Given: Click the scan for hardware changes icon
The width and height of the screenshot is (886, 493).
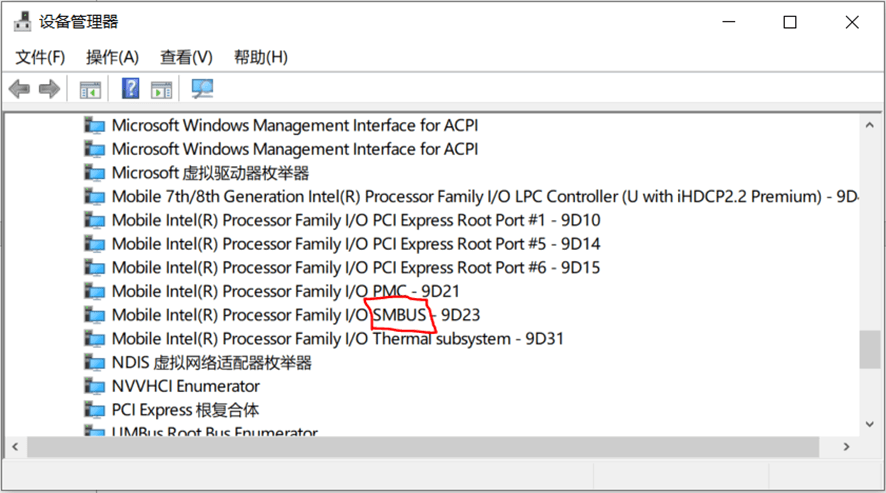Looking at the screenshot, I should pyautogui.click(x=202, y=90).
